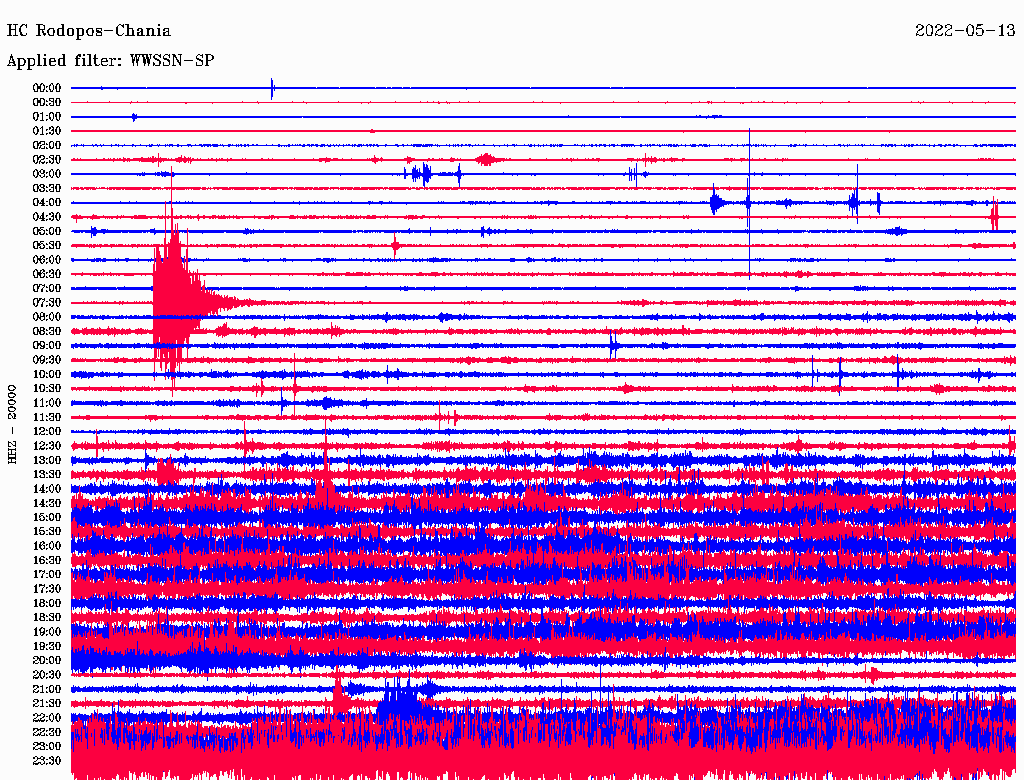Click the vertical 'HHZ - 20000' axis label
This screenshot has width=1024, height=780.
tap(12, 424)
